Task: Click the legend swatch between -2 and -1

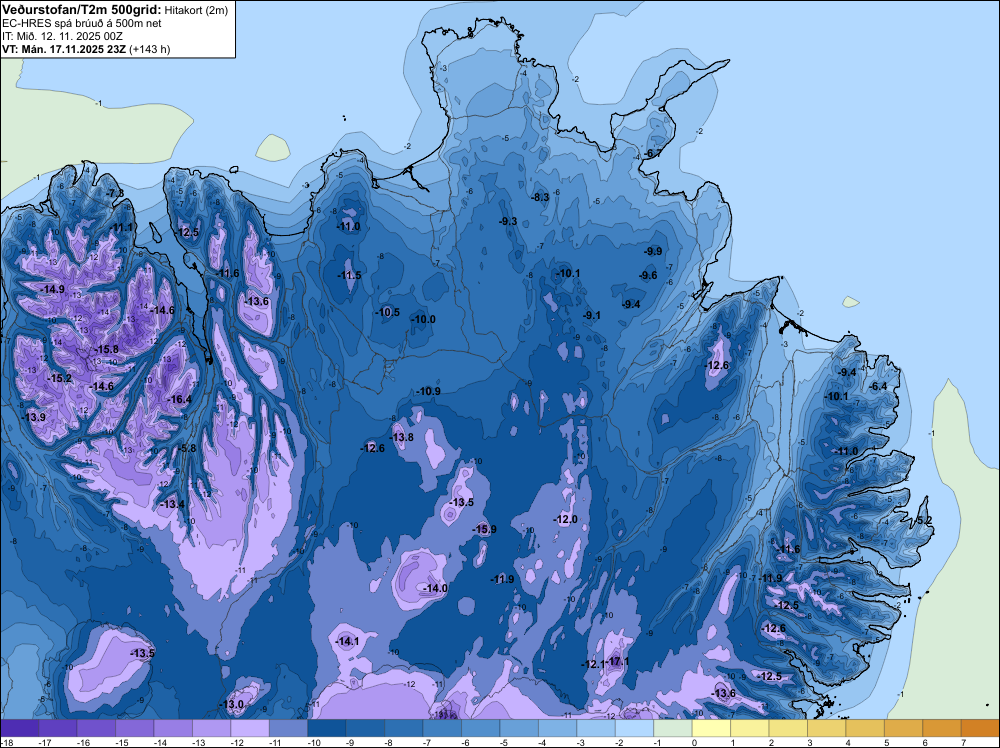Action: pyautogui.click(x=635, y=728)
